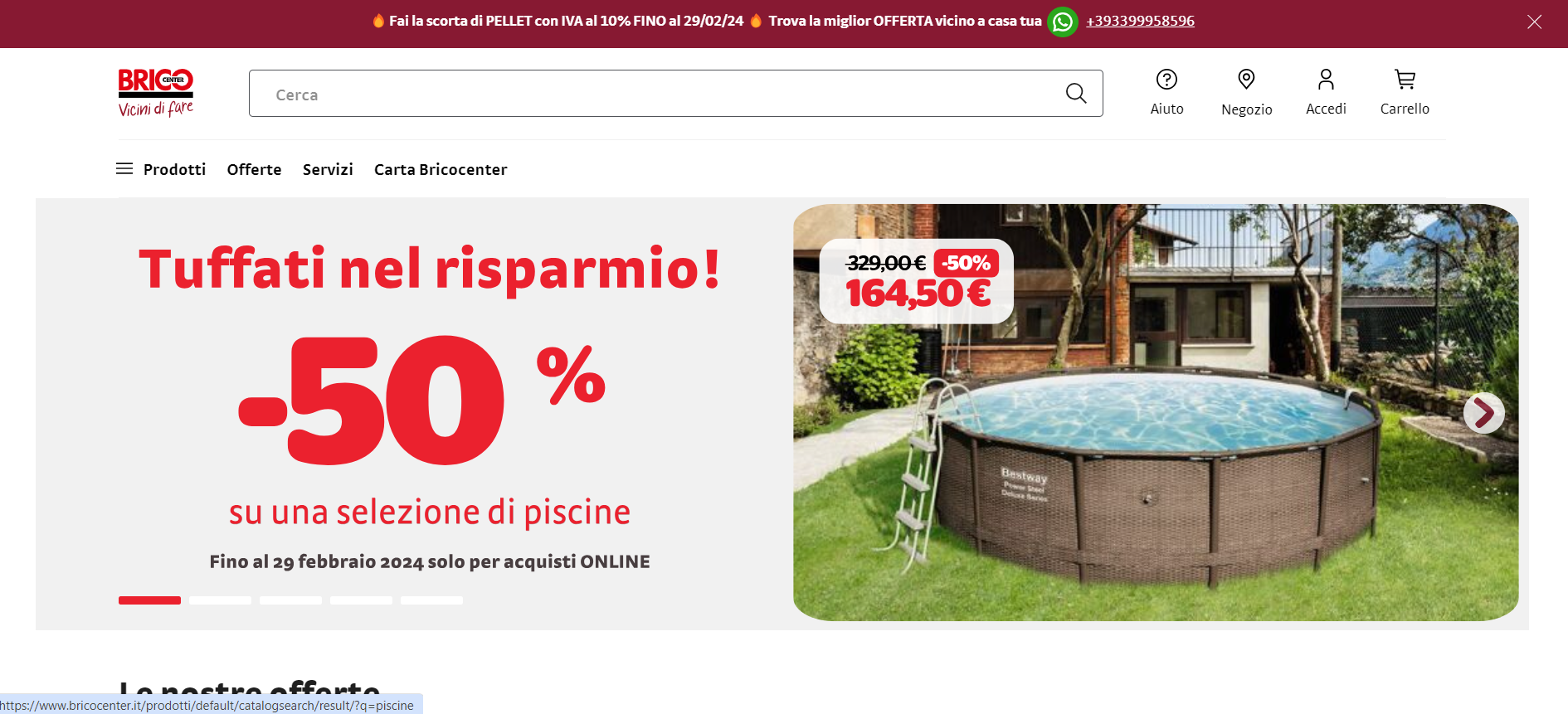
Task: Open the Offerte menu
Action: click(254, 169)
